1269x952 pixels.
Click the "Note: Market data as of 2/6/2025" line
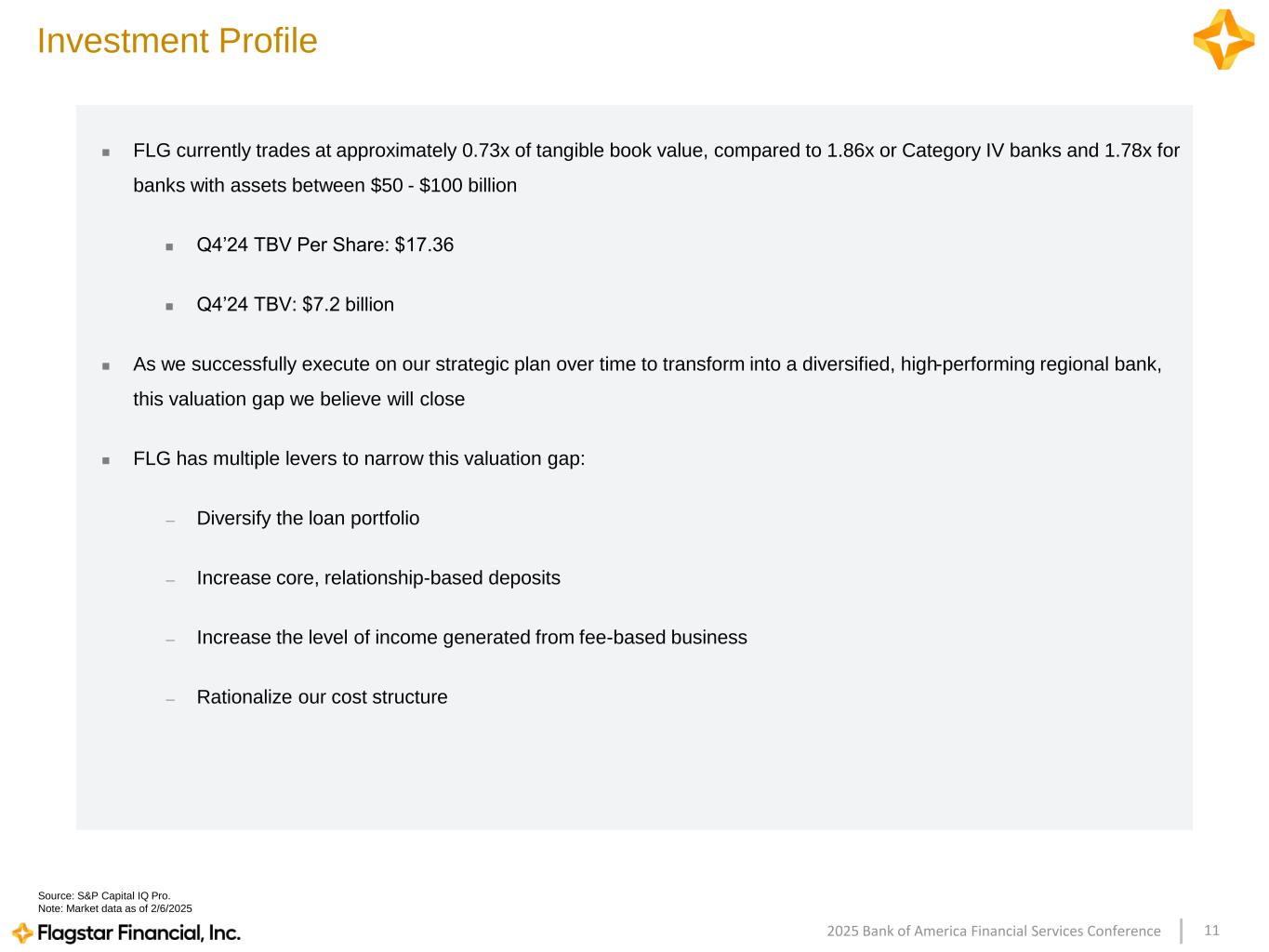click(115, 908)
